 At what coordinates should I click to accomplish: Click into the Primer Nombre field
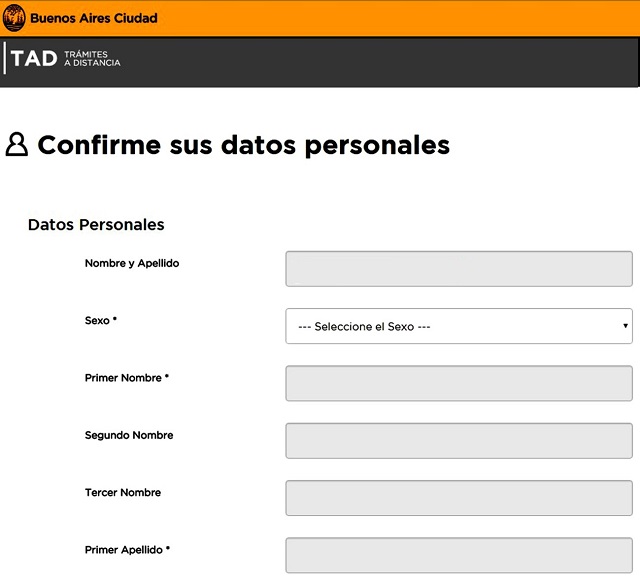point(459,383)
